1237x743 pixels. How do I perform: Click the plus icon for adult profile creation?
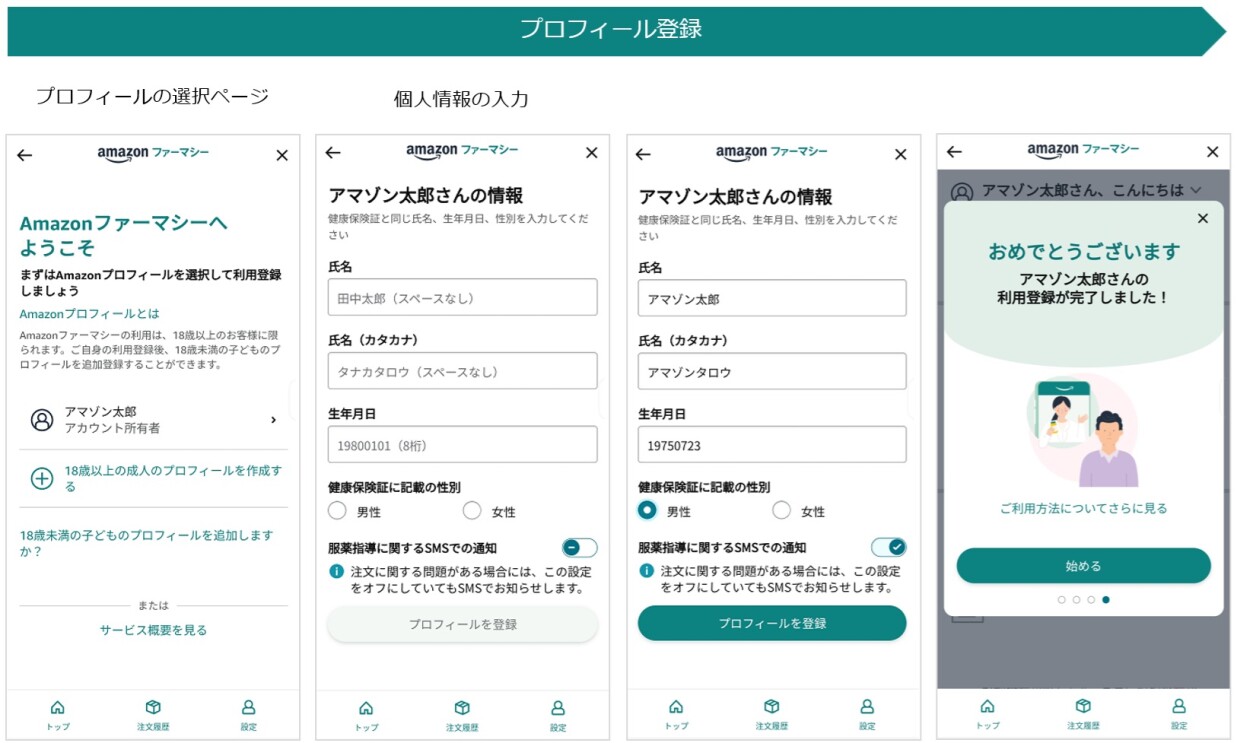point(42,478)
